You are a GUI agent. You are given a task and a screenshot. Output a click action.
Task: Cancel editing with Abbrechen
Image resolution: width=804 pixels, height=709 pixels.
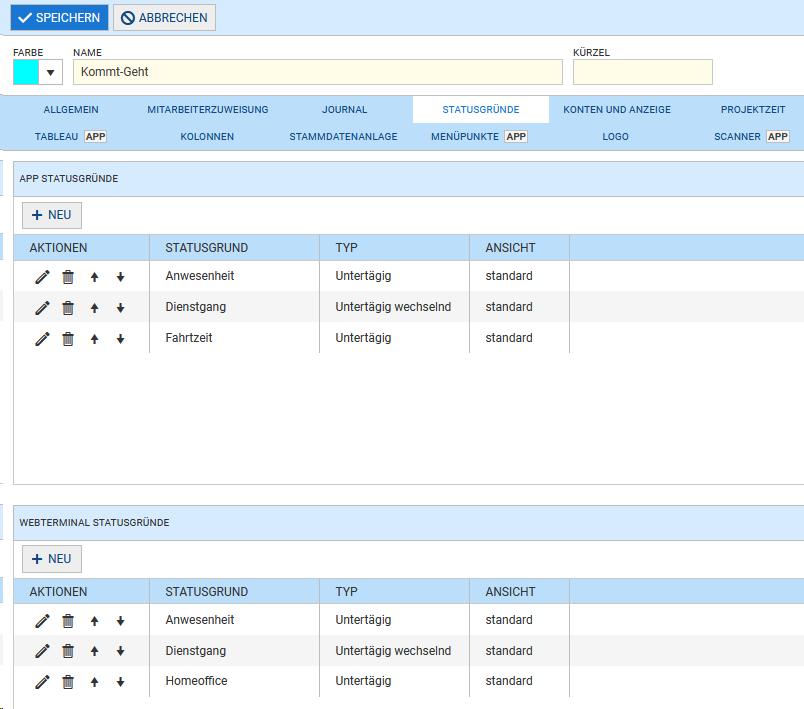click(x=164, y=17)
